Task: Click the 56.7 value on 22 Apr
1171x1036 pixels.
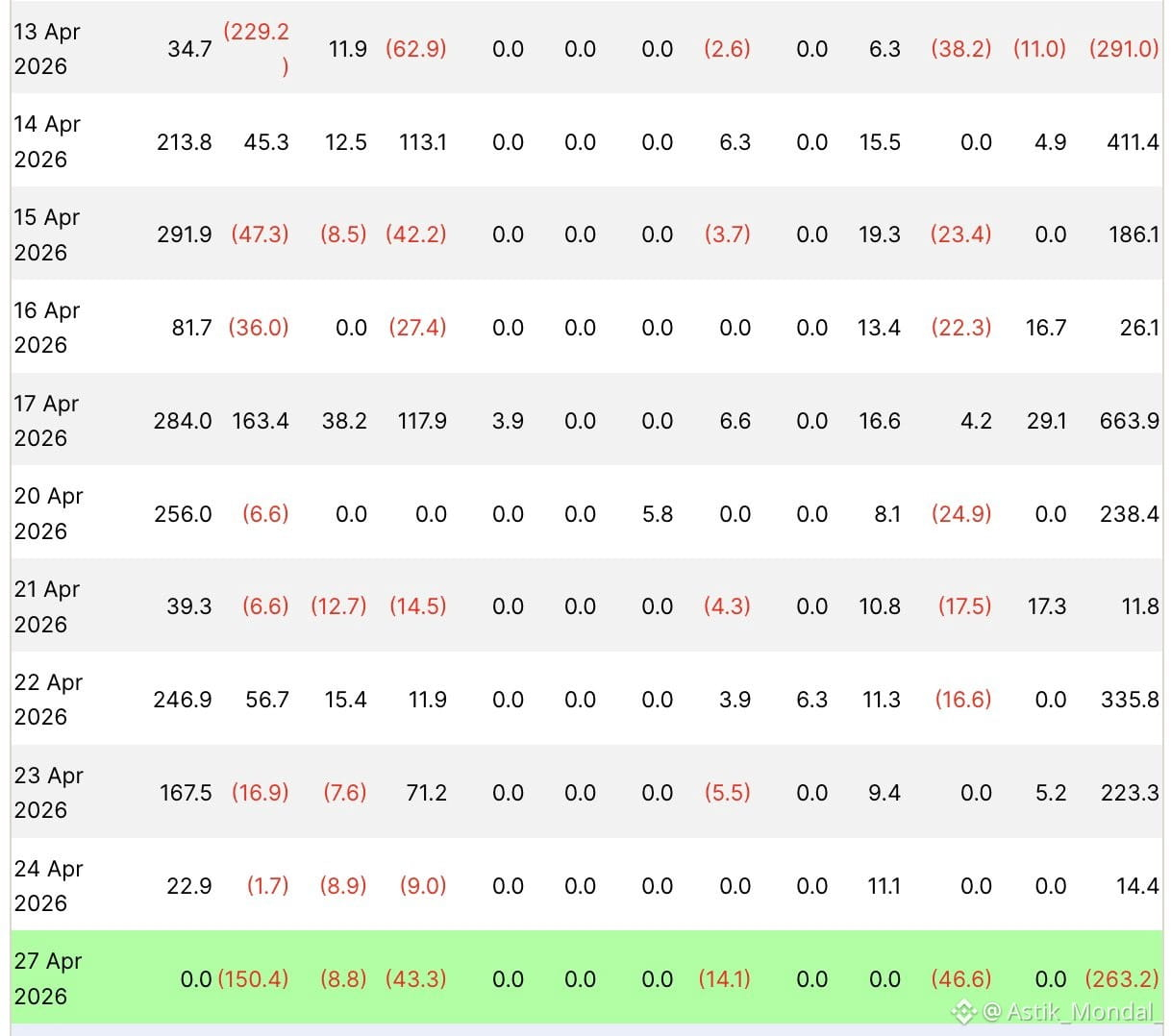Action: (x=267, y=700)
